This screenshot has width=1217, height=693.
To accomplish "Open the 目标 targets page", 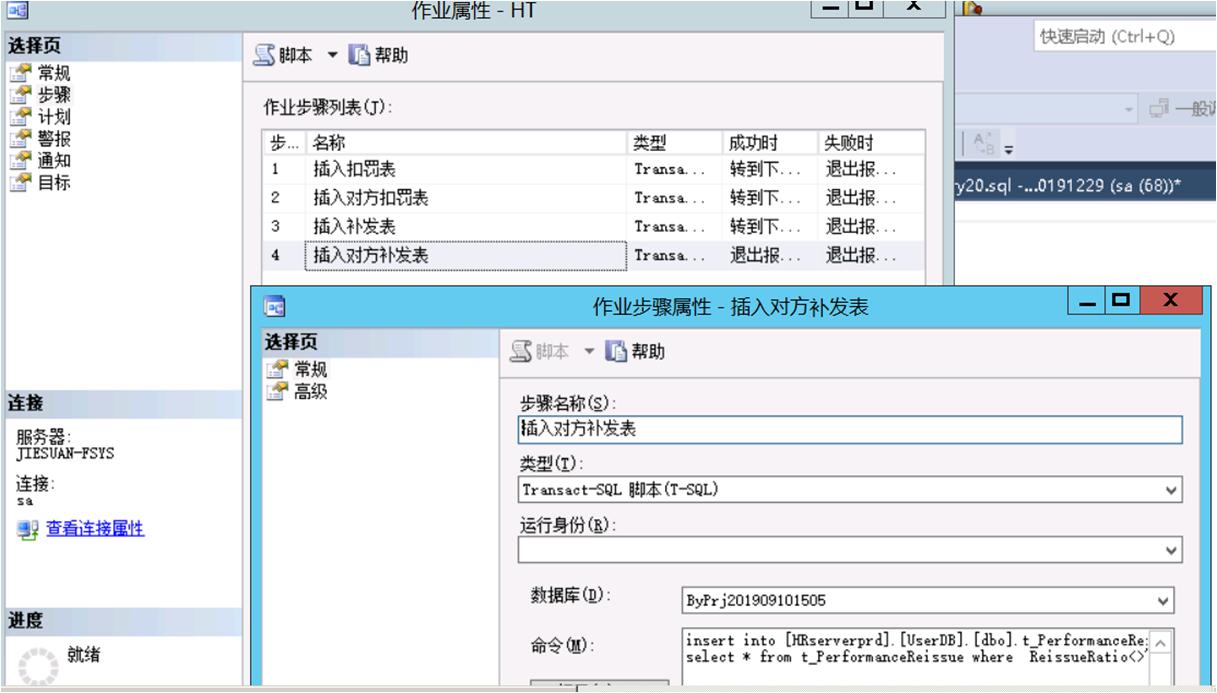I will click(53, 182).
